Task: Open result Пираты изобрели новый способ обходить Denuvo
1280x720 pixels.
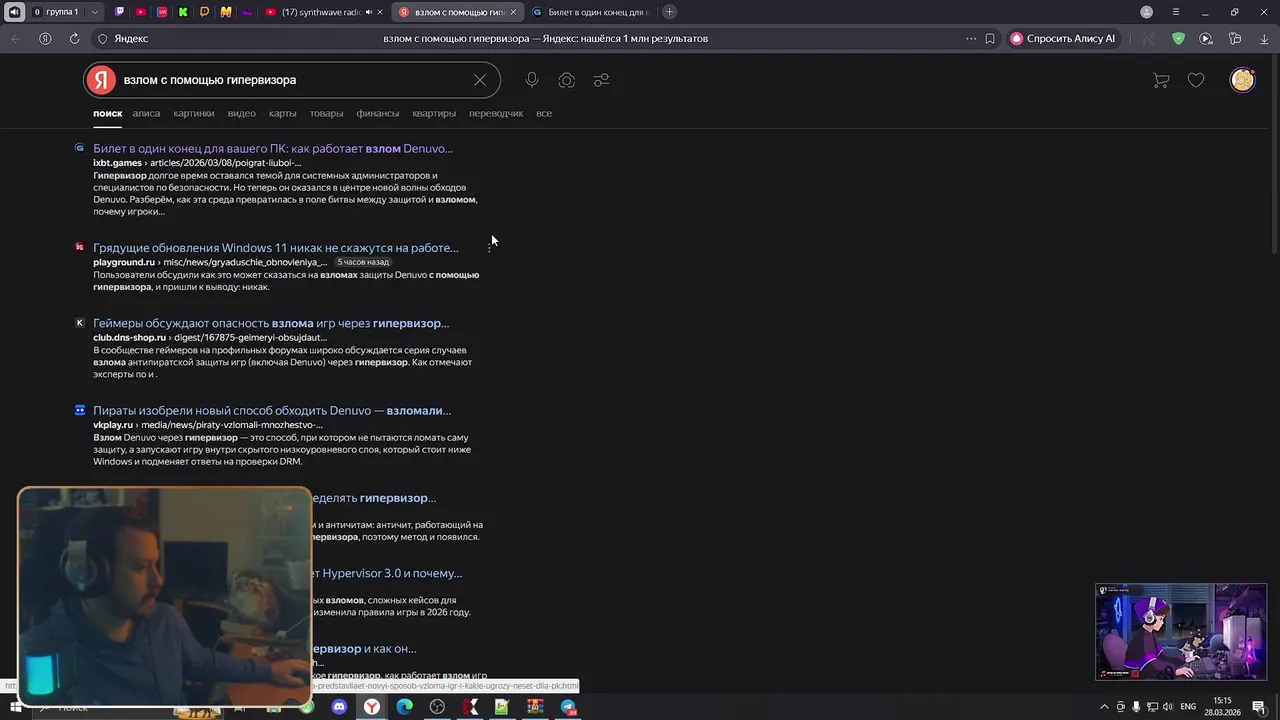Action: 272,410
